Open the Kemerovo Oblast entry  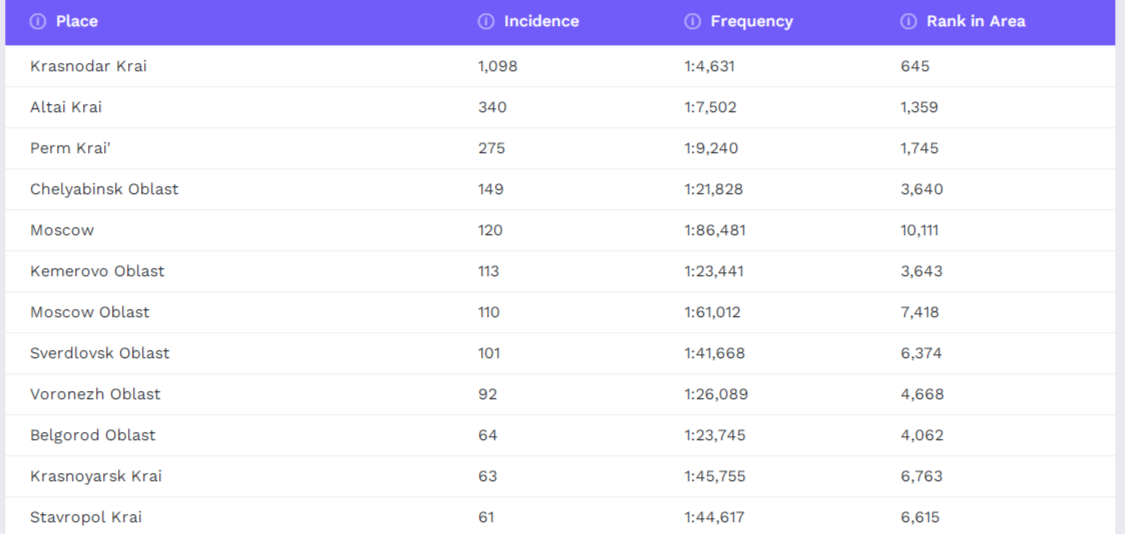point(97,271)
